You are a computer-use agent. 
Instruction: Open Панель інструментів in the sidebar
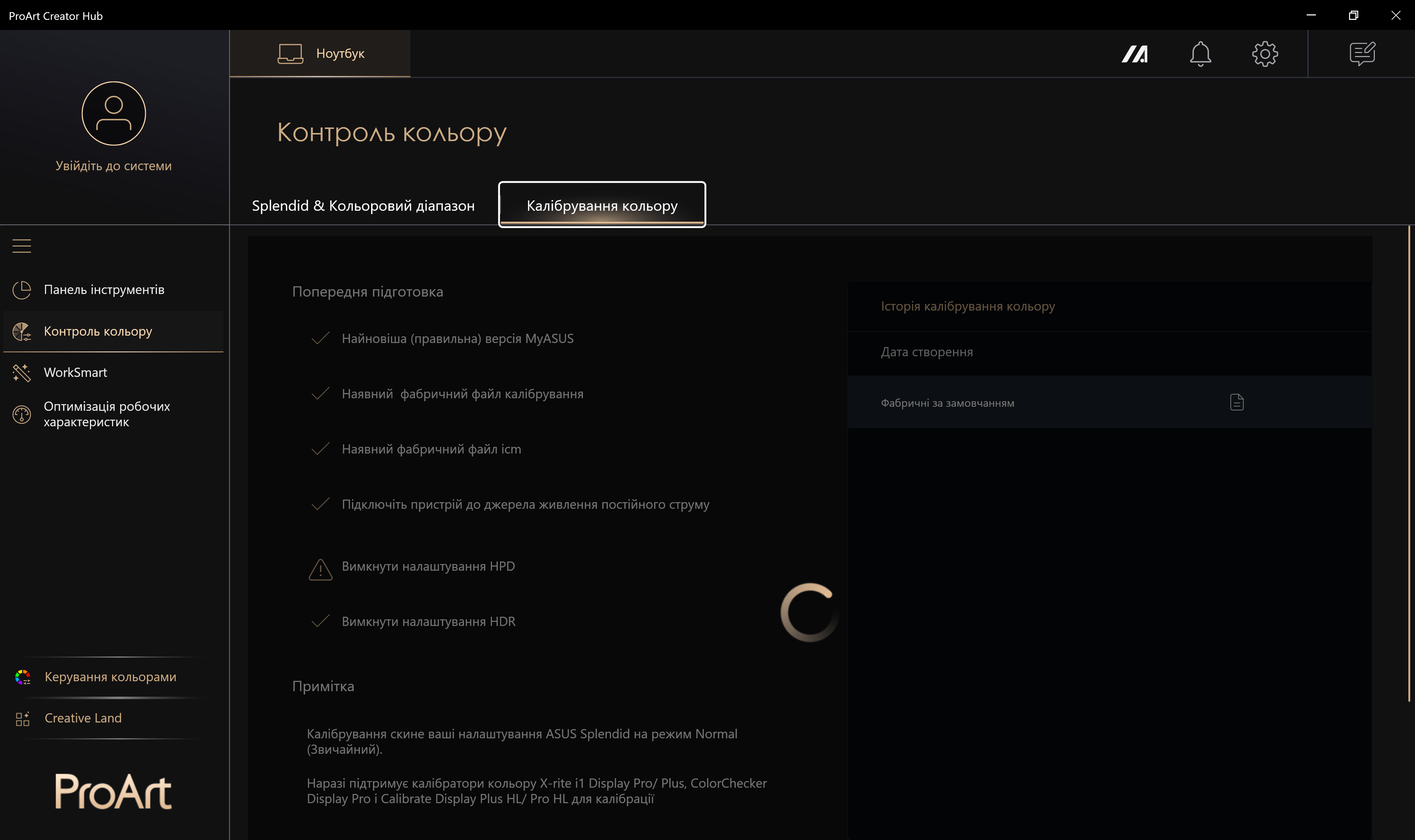104,290
